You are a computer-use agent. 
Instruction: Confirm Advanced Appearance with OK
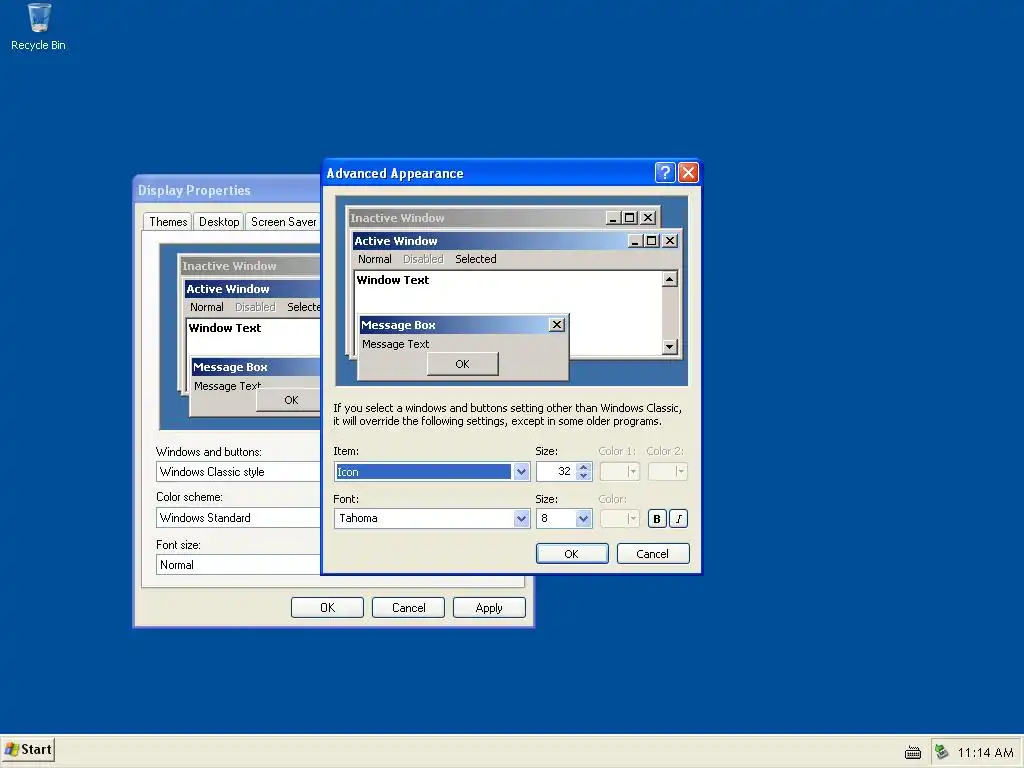click(571, 554)
